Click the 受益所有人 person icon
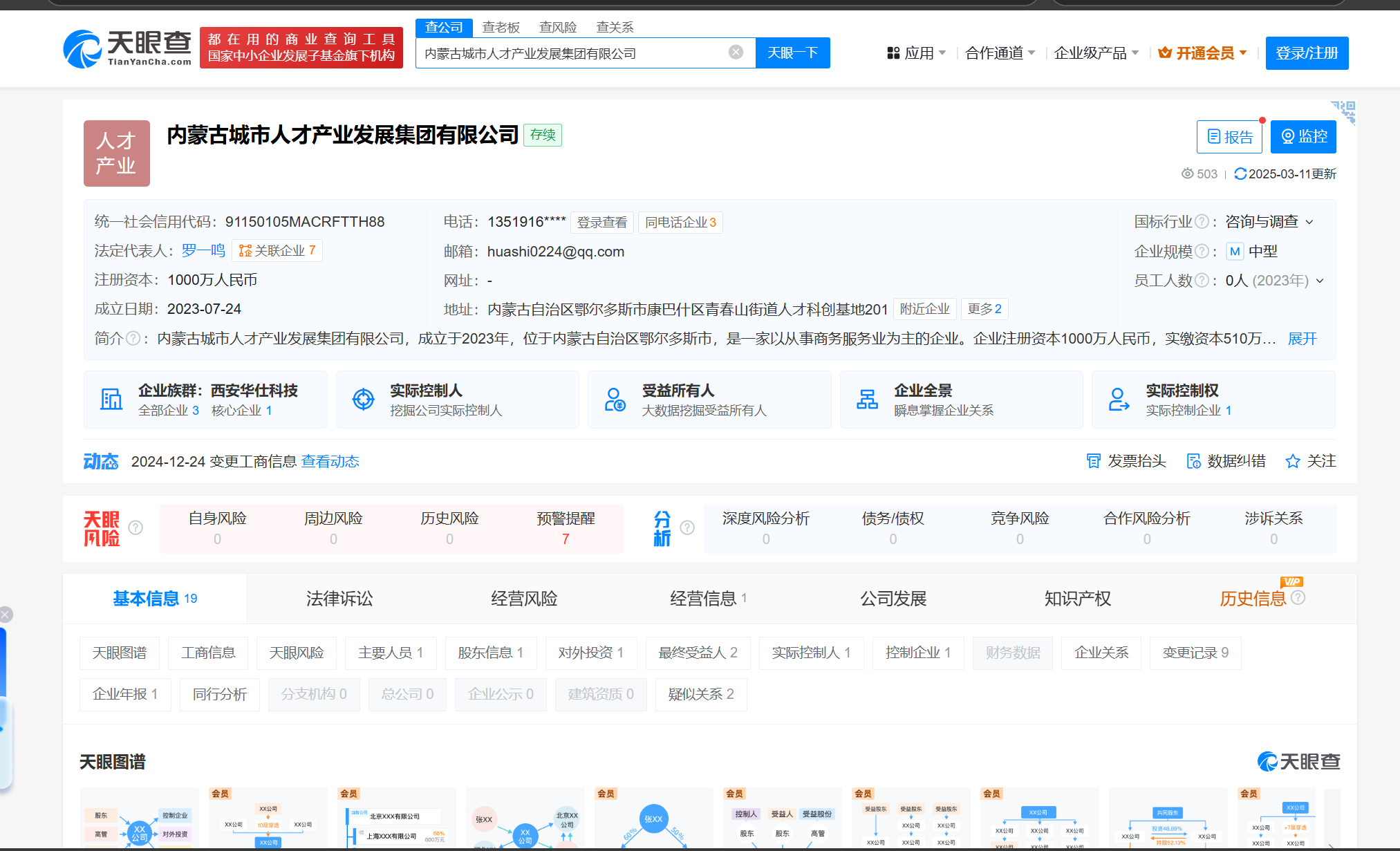Screen dimensions: 1400x851 point(615,400)
